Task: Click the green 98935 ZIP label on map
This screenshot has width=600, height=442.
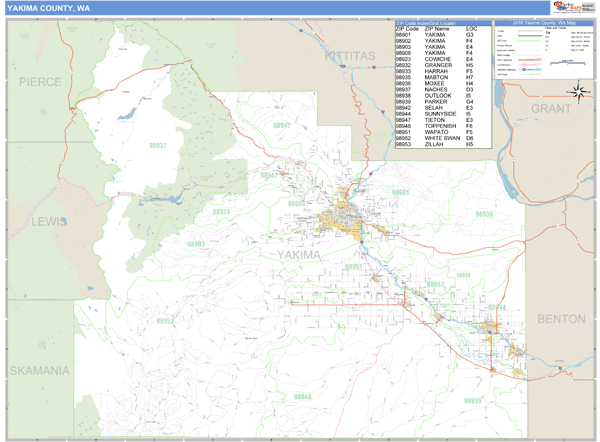Action: 473,401
